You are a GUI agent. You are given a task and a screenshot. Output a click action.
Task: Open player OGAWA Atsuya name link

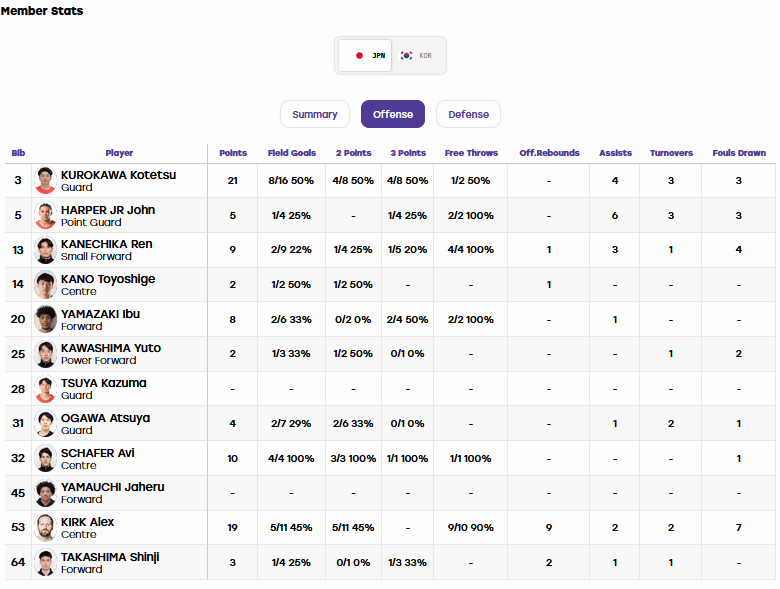tap(105, 417)
